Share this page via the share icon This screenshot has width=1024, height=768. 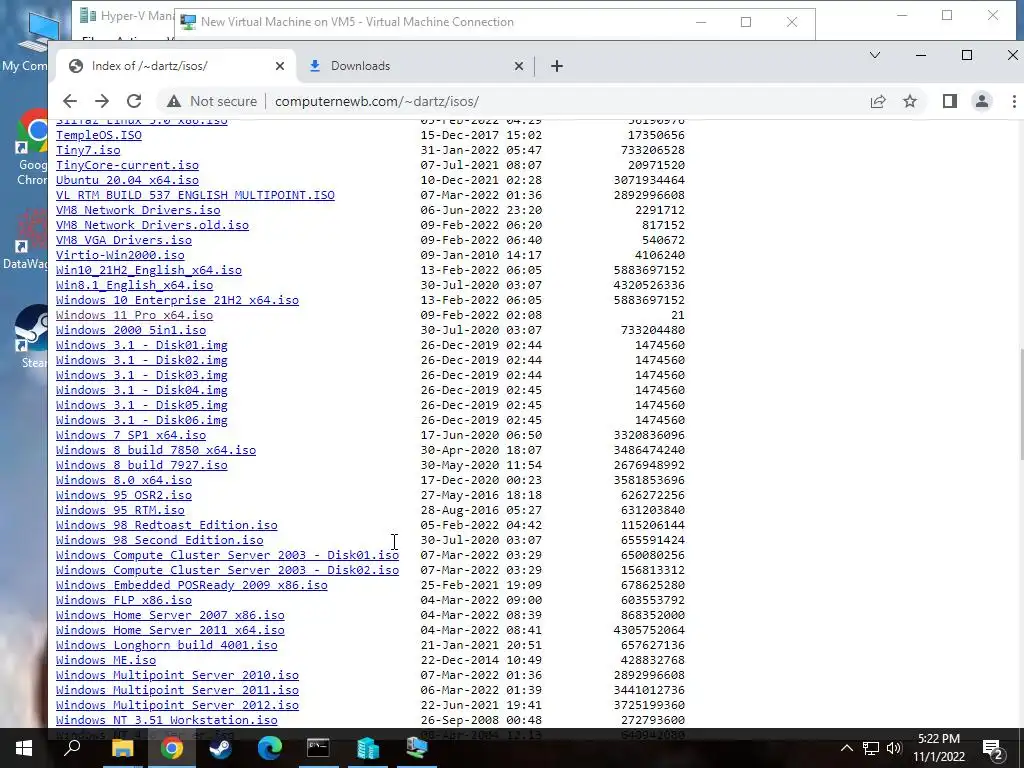coord(878,101)
